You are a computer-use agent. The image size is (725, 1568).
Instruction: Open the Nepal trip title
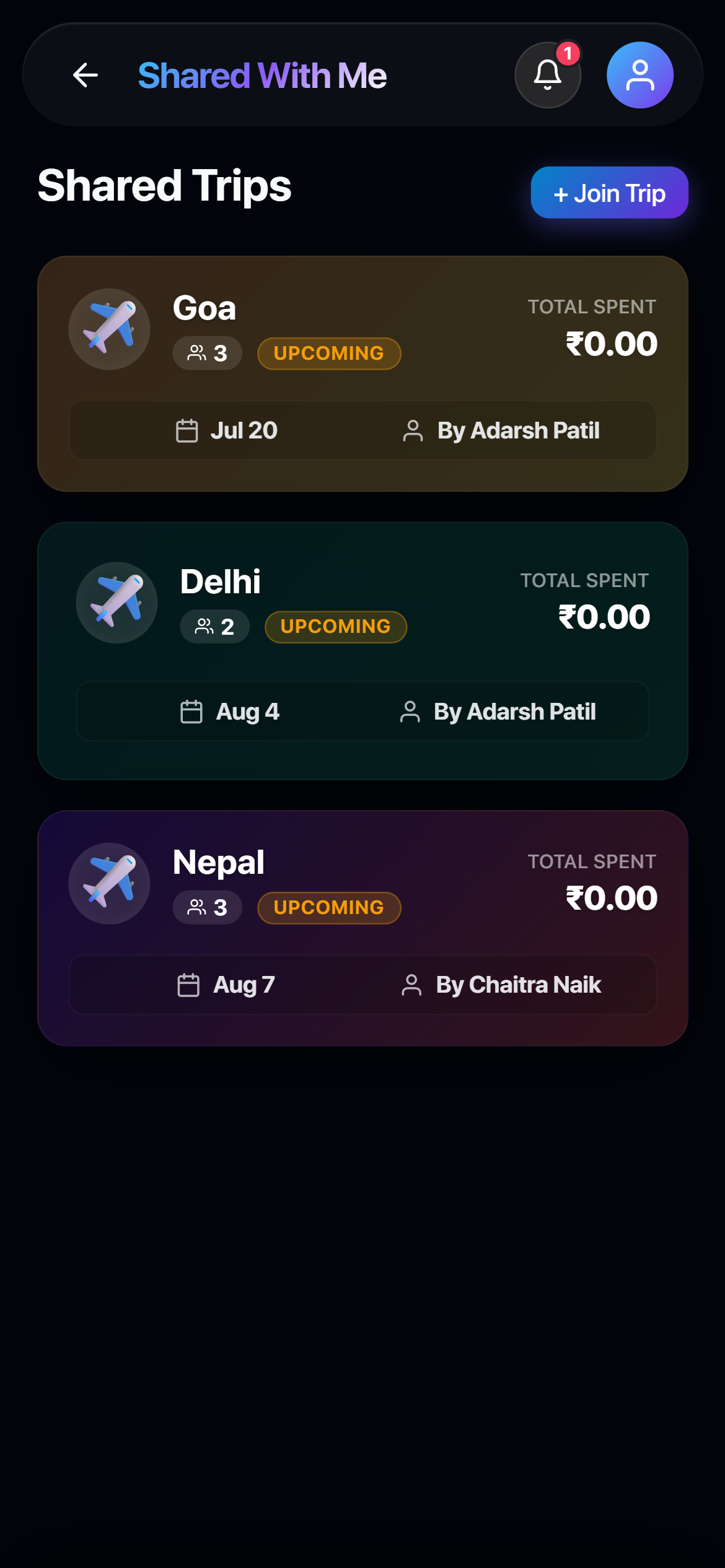pyautogui.click(x=219, y=862)
